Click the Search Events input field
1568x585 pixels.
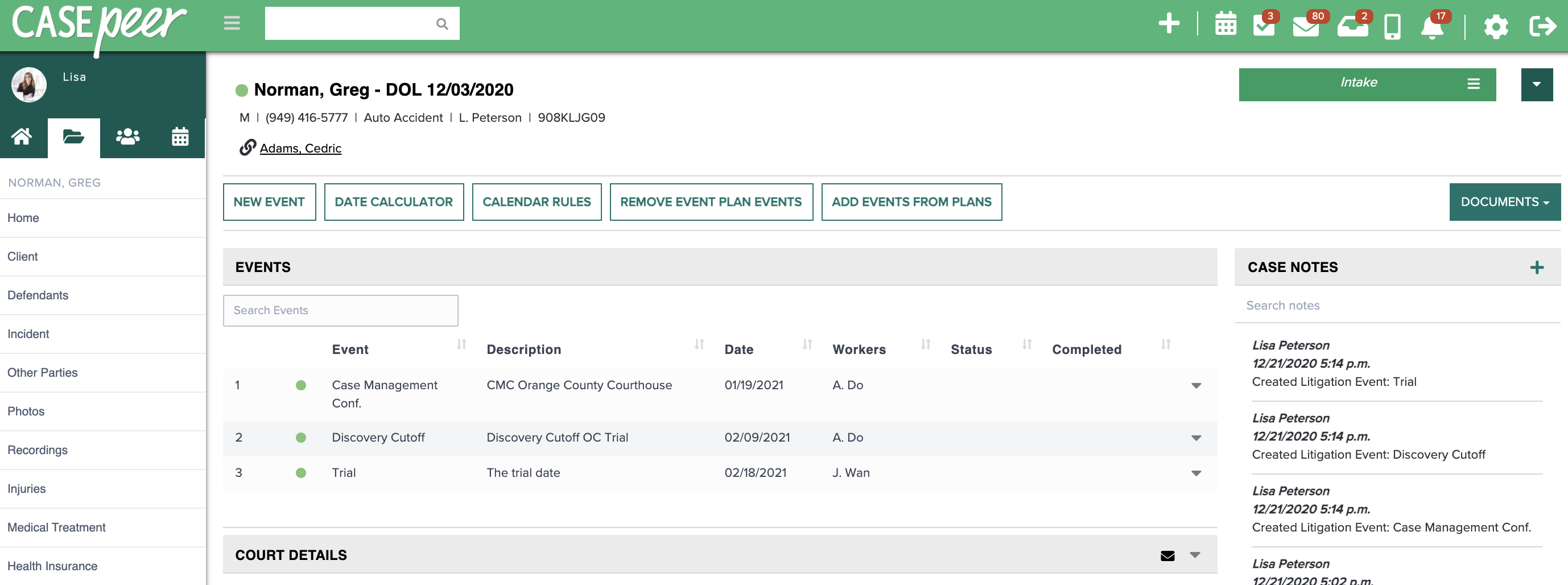[x=340, y=311]
